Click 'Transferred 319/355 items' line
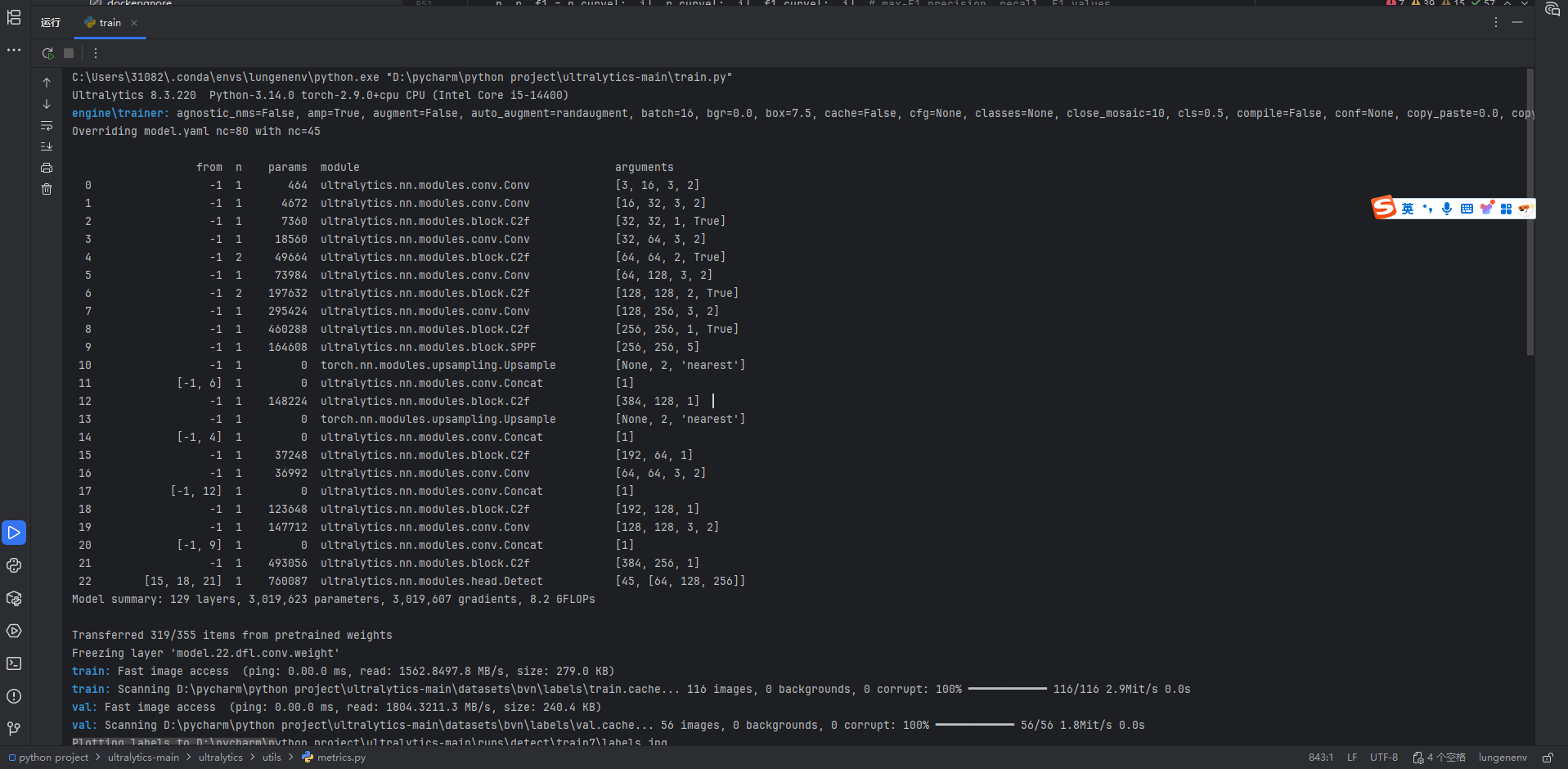Viewport: 1568px width, 769px height. click(232, 635)
